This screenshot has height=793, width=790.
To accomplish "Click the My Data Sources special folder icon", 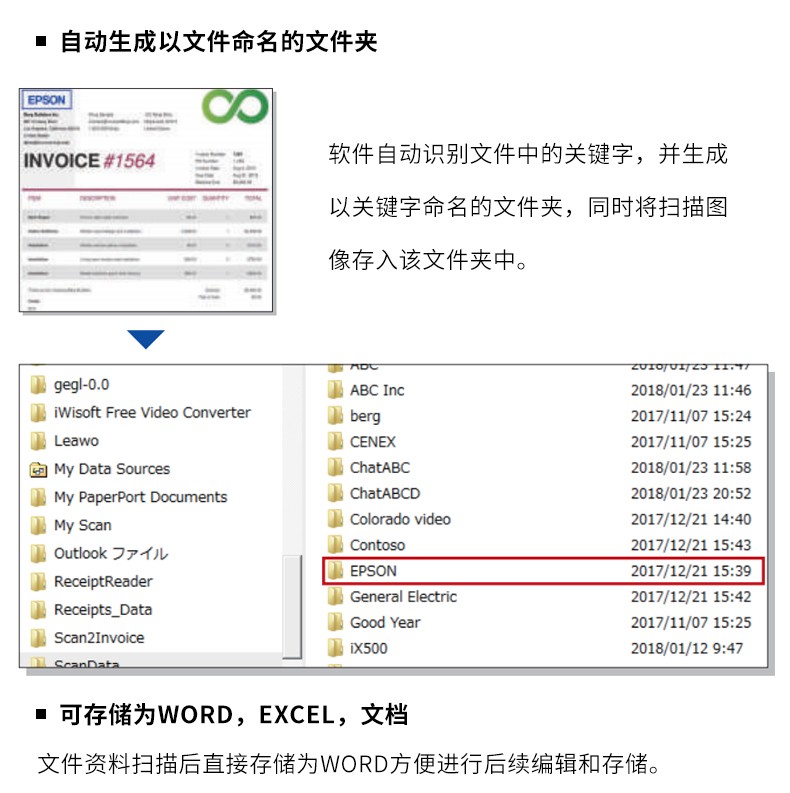I will pyautogui.click(x=38, y=469).
